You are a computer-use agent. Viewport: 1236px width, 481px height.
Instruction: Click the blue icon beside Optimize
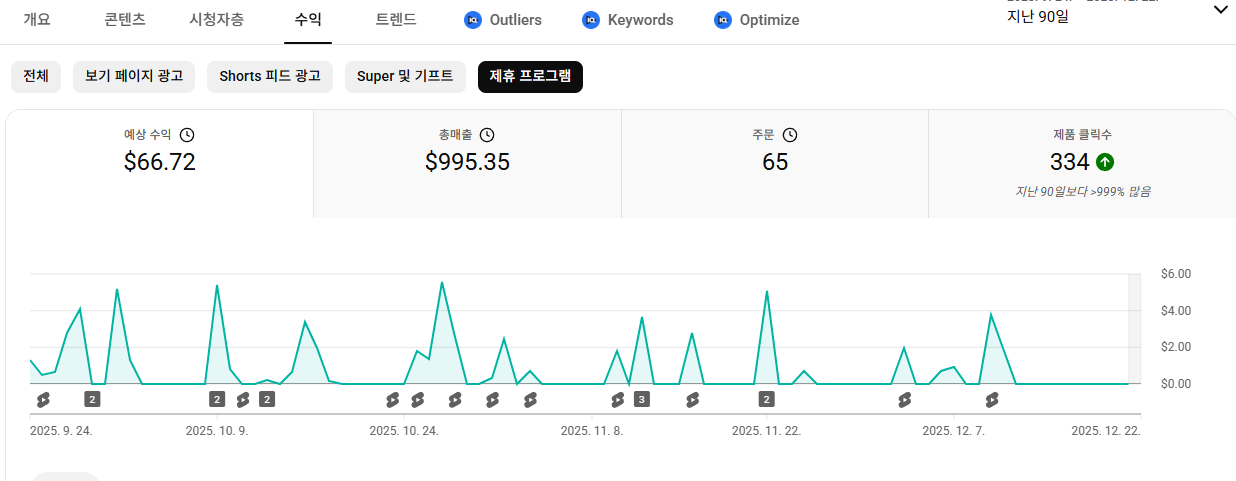pyautogui.click(x=723, y=20)
